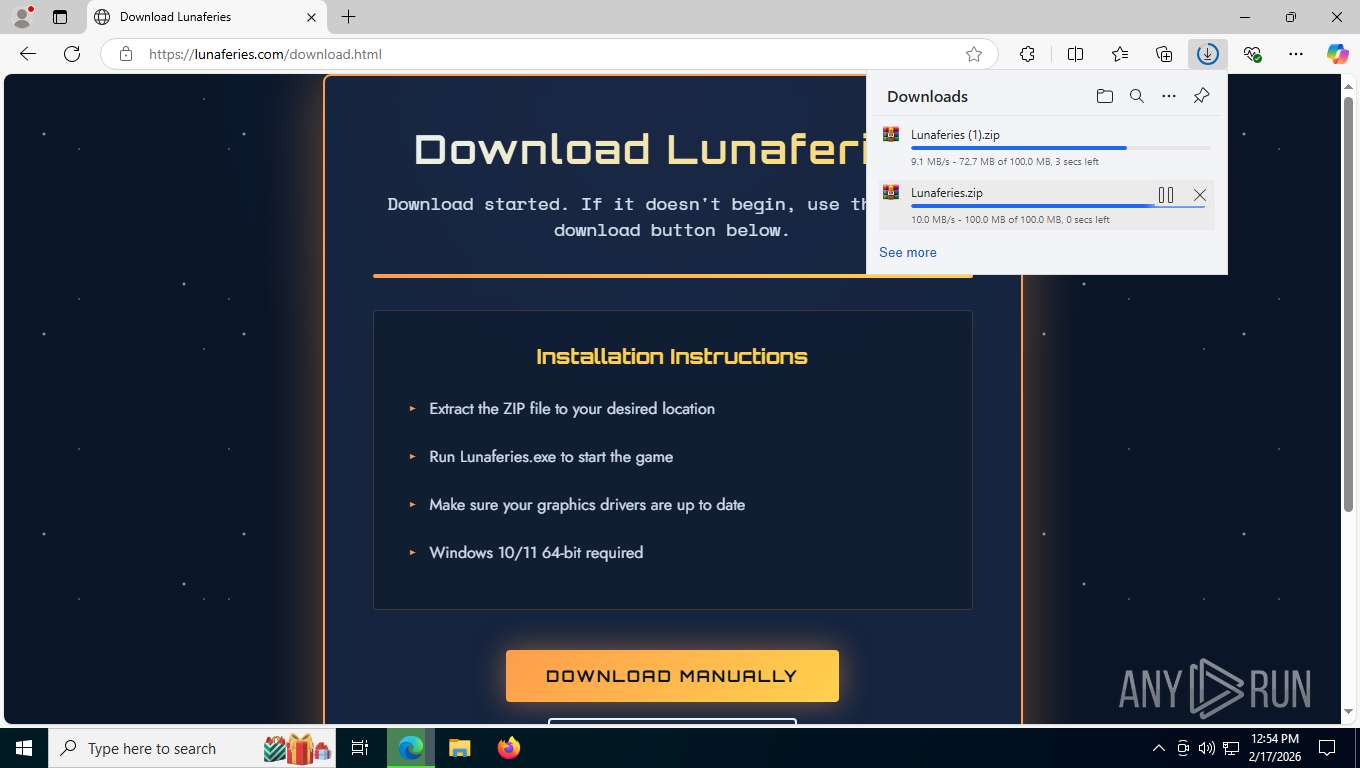1360x768 pixels.
Task: Open Microsoft Edge on the taskbar
Action: tap(411, 748)
